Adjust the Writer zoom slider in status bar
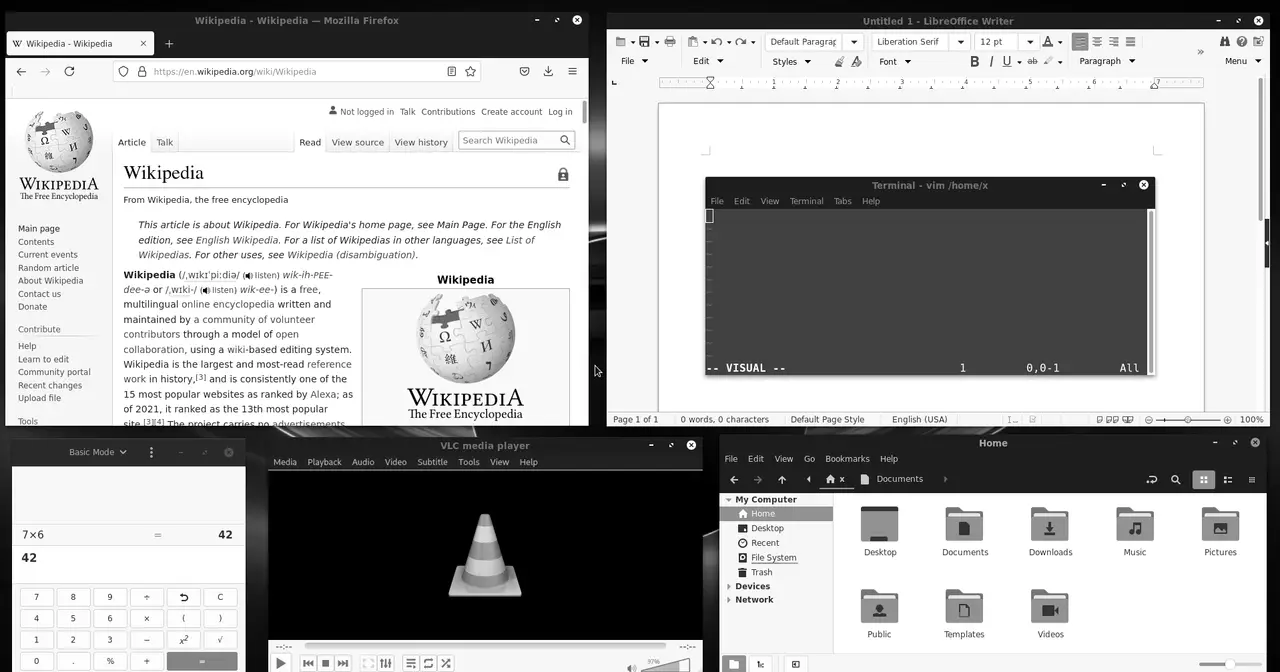1280x672 pixels. [1188, 420]
